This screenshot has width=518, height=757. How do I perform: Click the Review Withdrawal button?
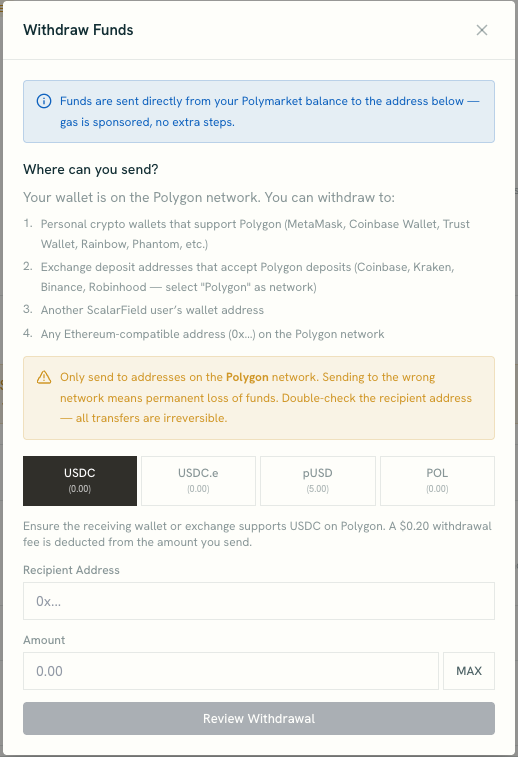coord(259,718)
